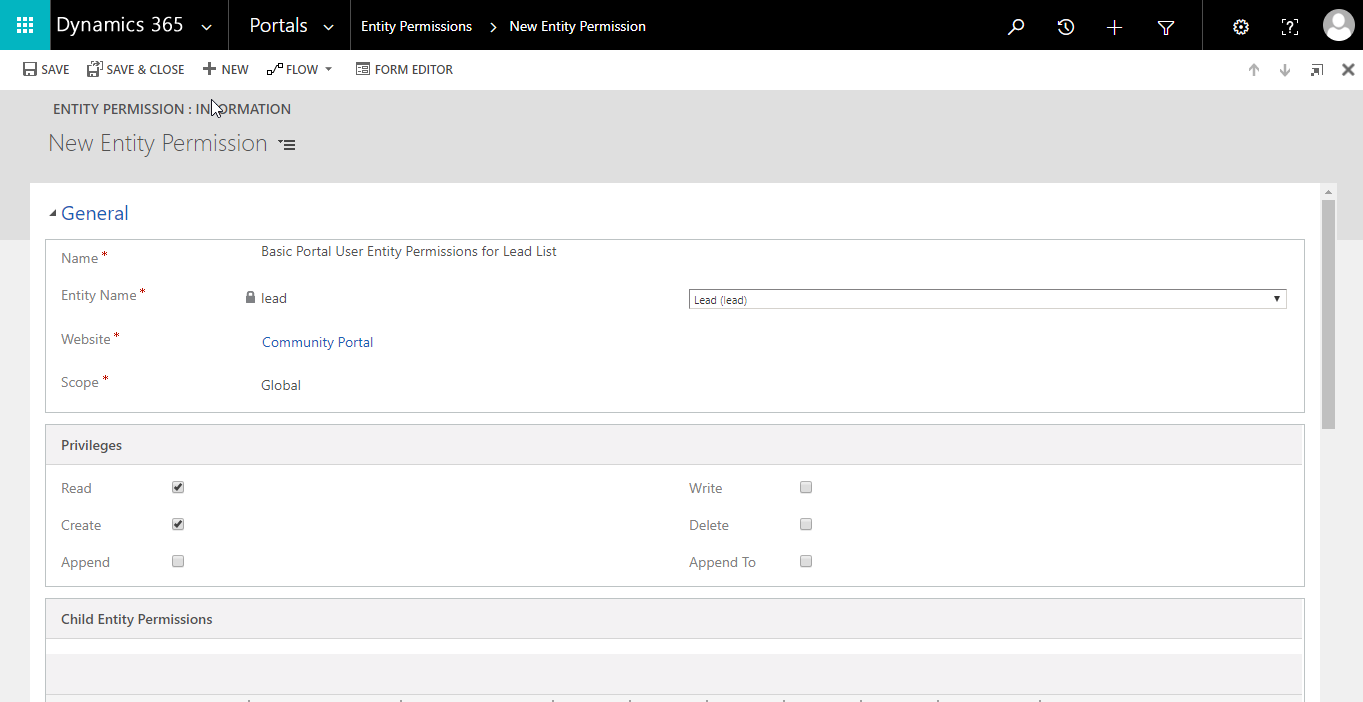Click the quick create plus icon

click(x=1115, y=27)
